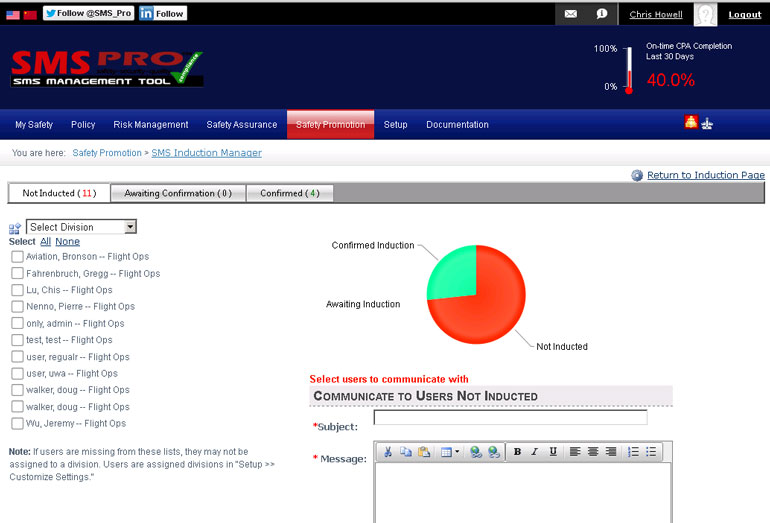Align text center in the editor

593,452
